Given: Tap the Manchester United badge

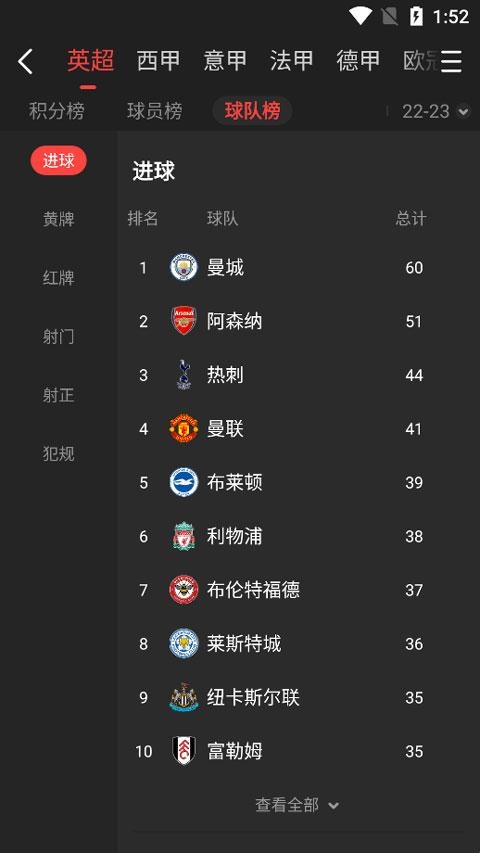Looking at the screenshot, I should point(183,429).
